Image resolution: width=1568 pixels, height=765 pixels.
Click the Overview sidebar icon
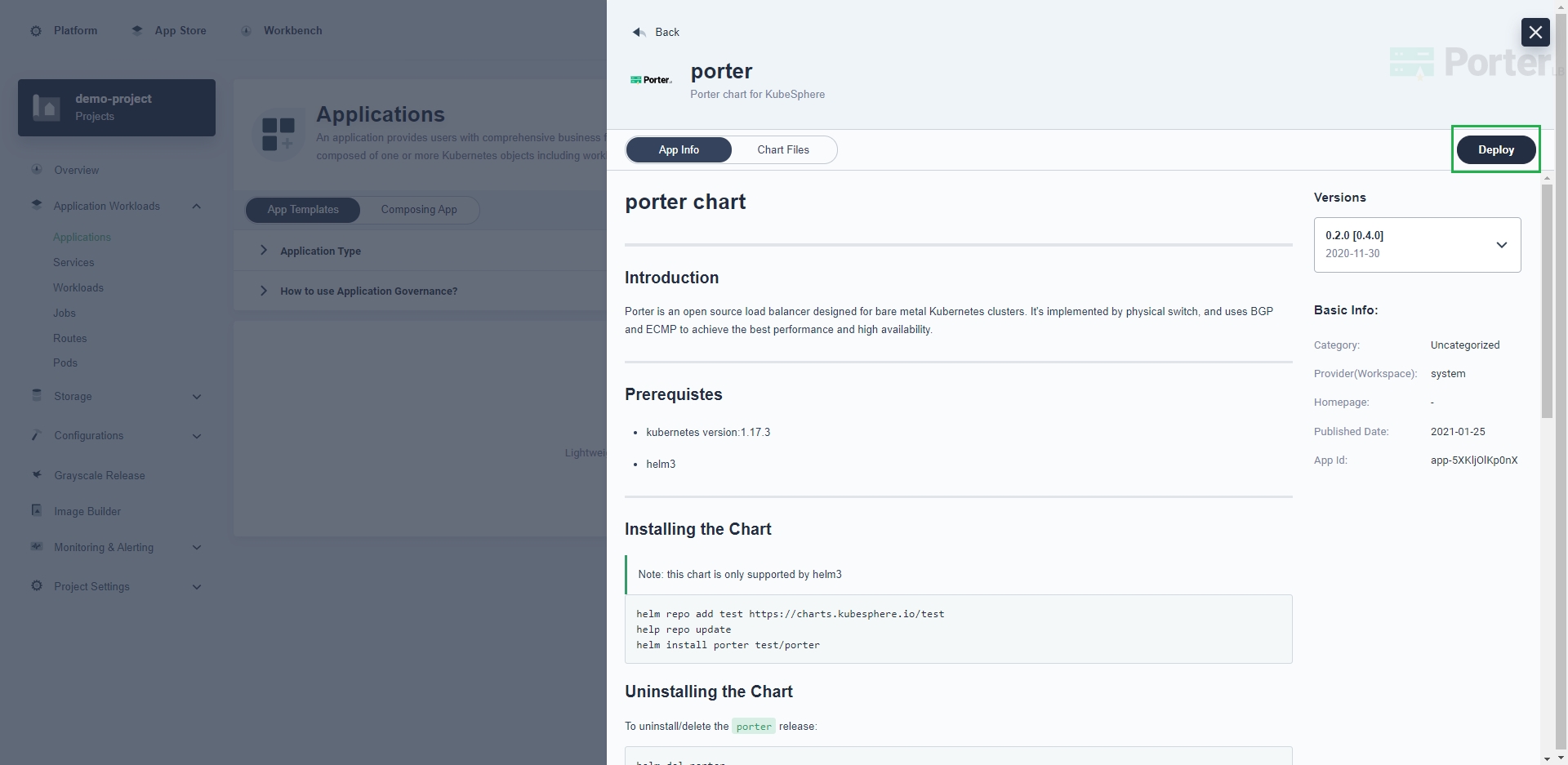coord(37,170)
